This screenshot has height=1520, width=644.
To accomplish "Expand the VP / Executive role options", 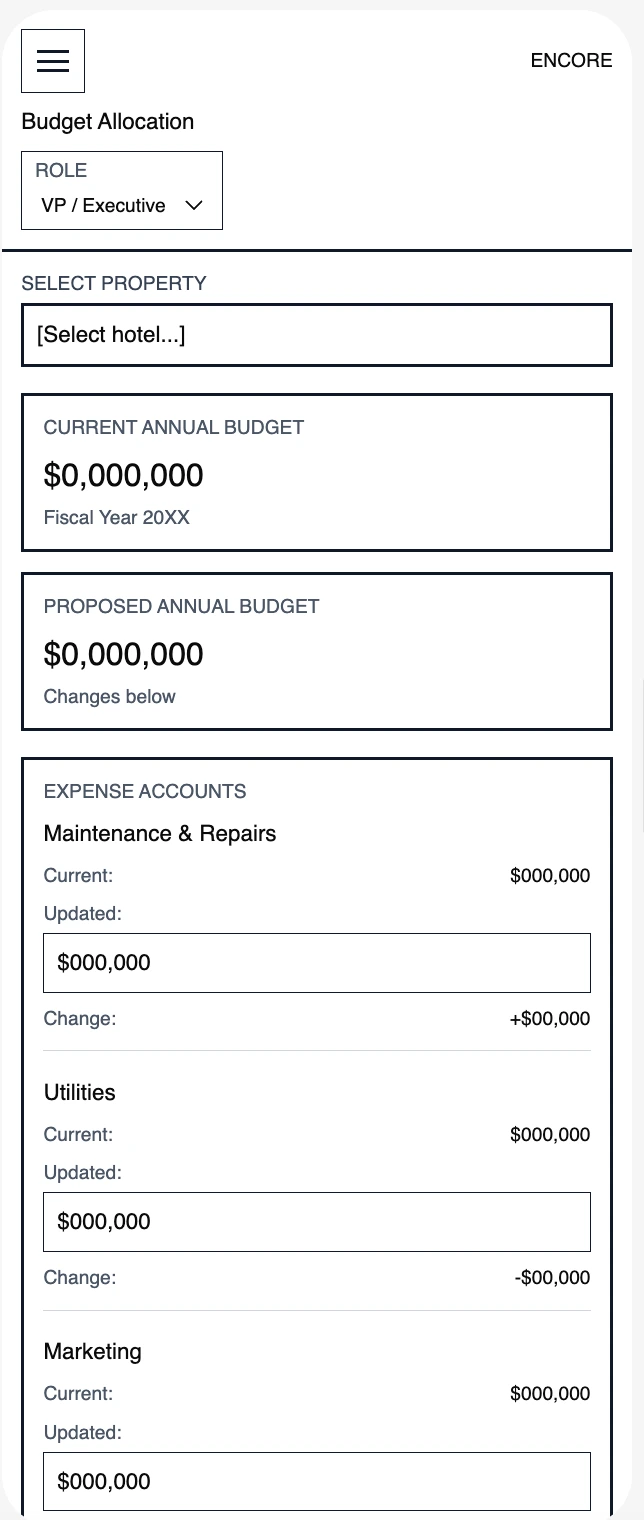I will click(122, 205).
